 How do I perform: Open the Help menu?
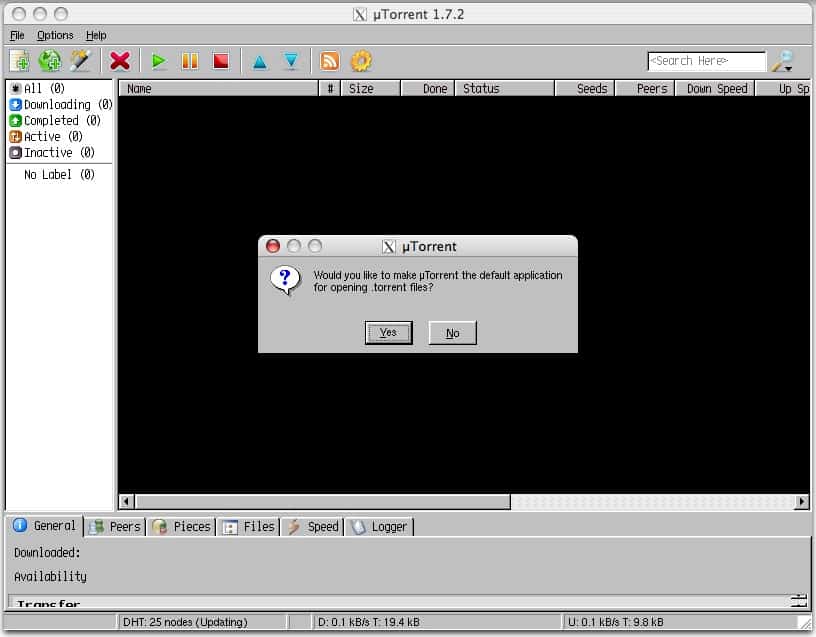pyautogui.click(x=96, y=35)
